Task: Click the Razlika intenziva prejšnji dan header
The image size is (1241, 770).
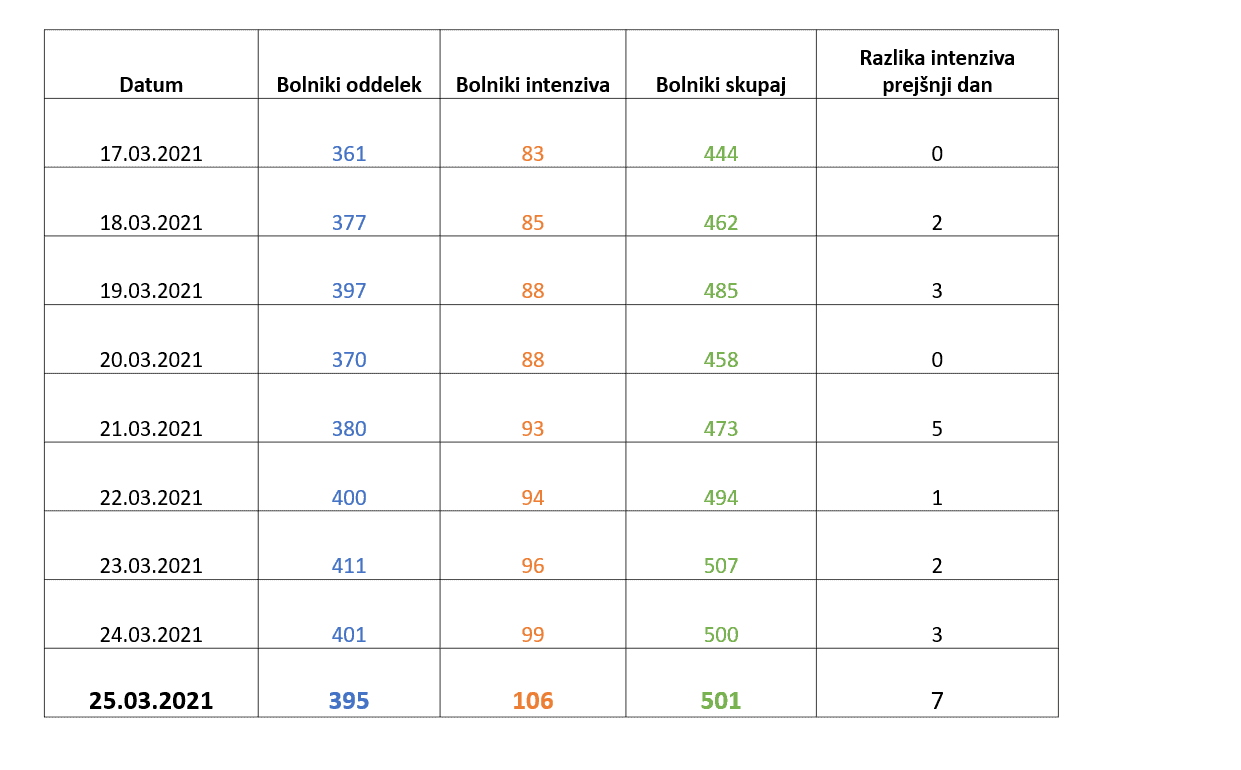Action: (x=937, y=71)
